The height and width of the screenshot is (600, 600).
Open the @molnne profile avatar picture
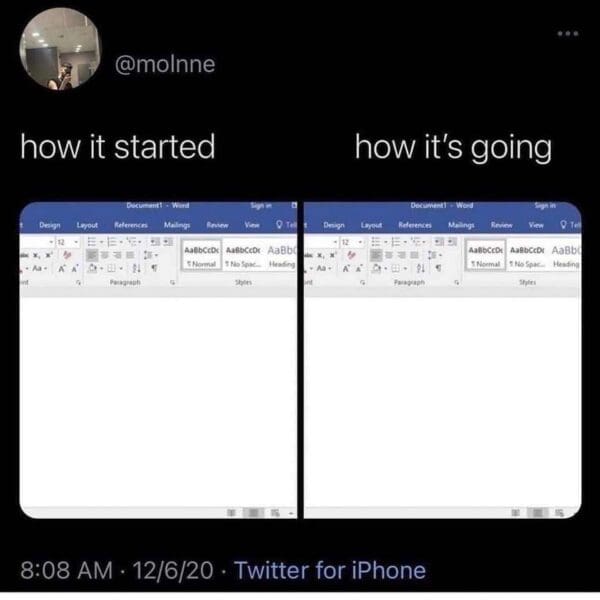click(60, 49)
